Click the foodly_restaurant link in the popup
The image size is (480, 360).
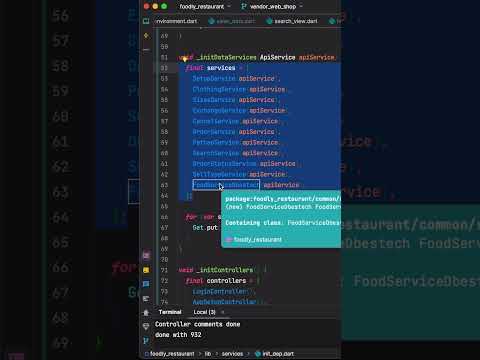point(257,239)
